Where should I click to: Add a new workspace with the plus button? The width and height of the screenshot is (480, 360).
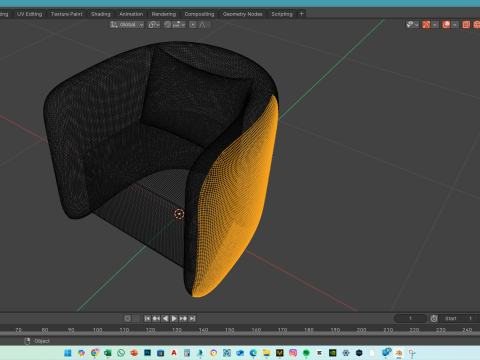pos(302,14)
